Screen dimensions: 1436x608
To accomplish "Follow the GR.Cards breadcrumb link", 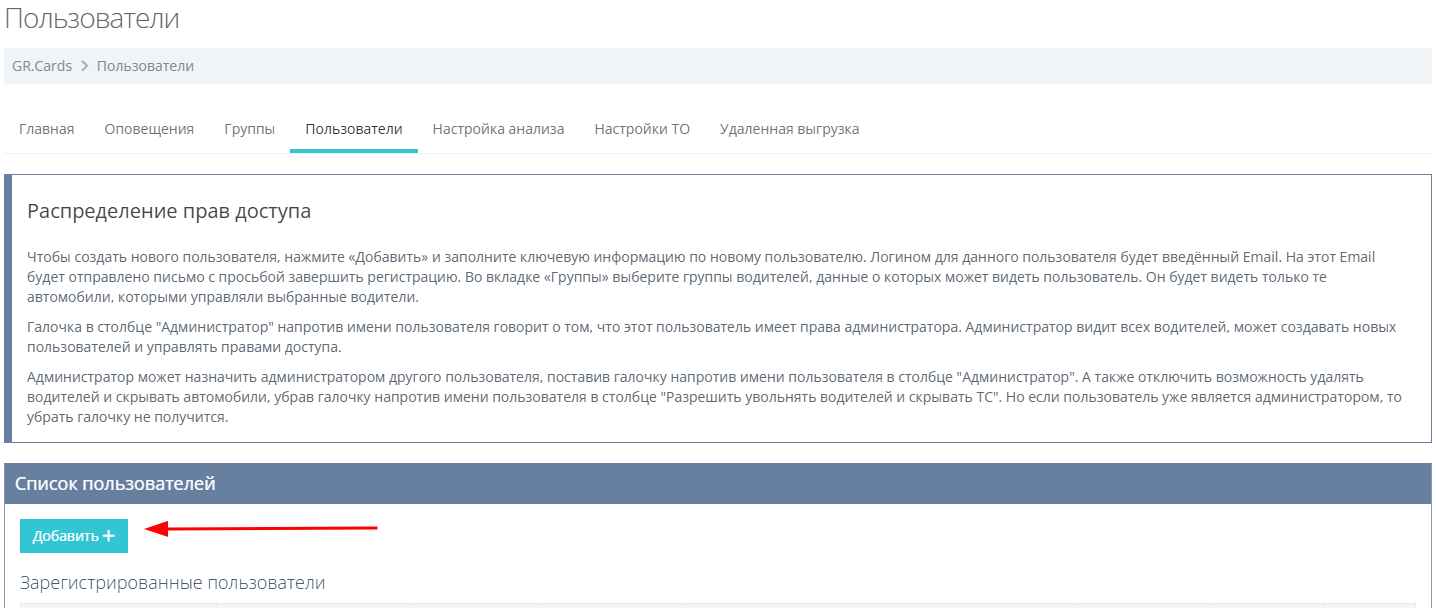I will point(42,66).
